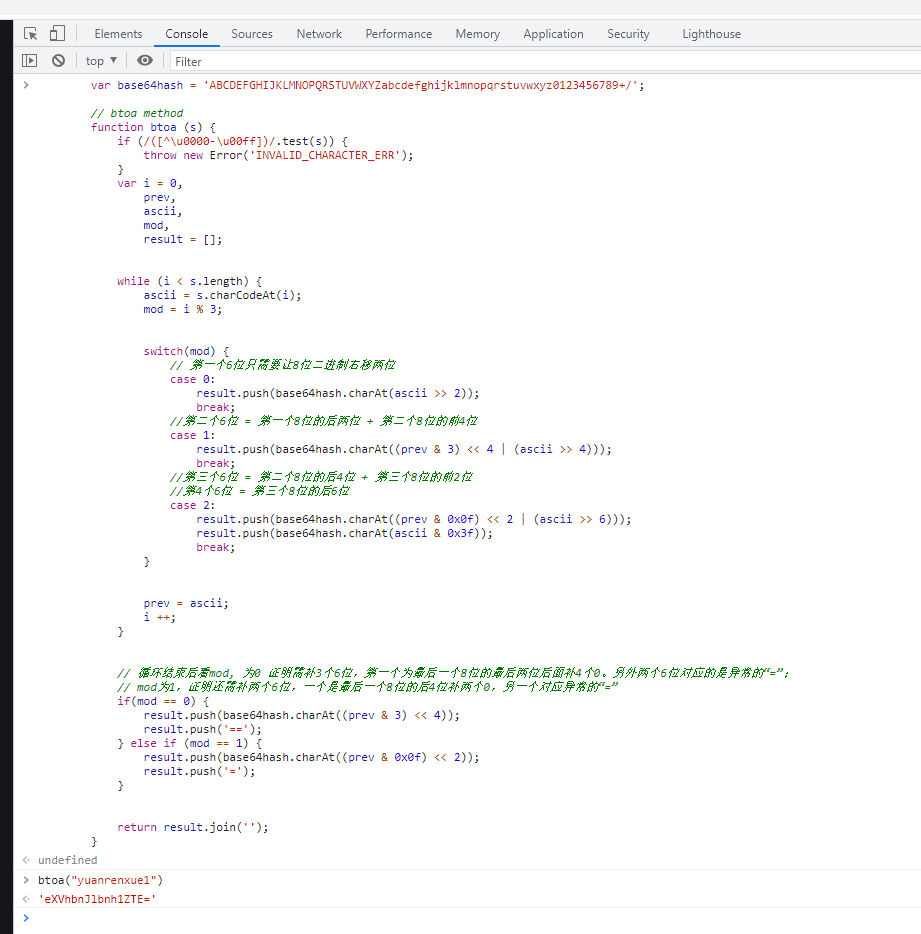Screen dimensions: 921x934
Task: Click the btoa("yuanrenxue1") command text
Action: coord(100,880)
